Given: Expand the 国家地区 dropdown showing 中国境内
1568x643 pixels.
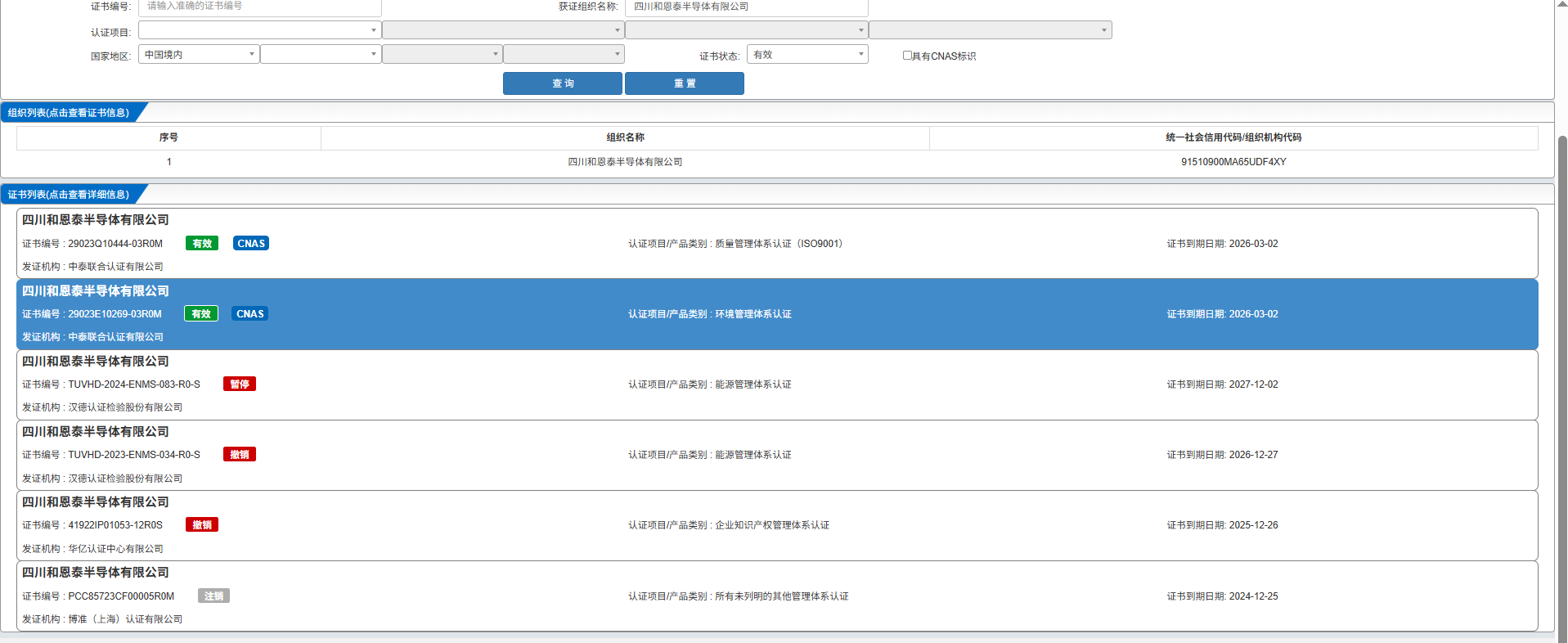Looking at the screenshot, I should pos(199,55).
